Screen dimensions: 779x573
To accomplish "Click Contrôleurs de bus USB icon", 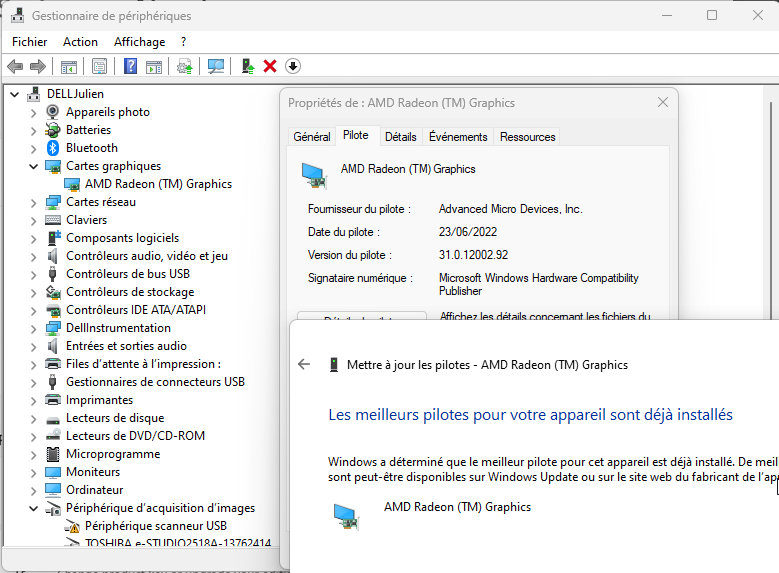I will 53,274.
